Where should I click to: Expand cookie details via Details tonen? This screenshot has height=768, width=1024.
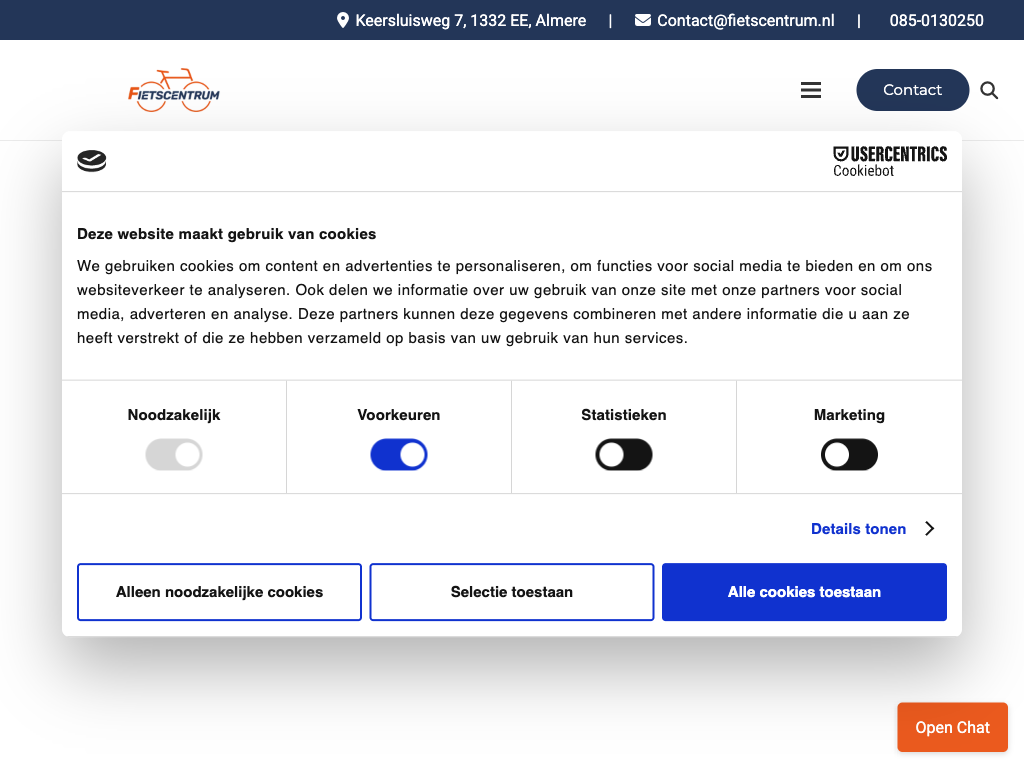click(858, 529)
